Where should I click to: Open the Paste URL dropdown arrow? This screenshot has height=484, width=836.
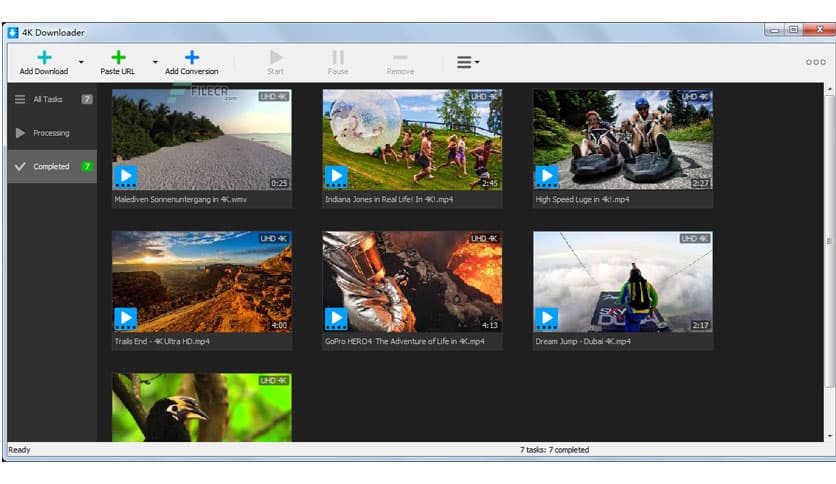[x=155, y=62]
